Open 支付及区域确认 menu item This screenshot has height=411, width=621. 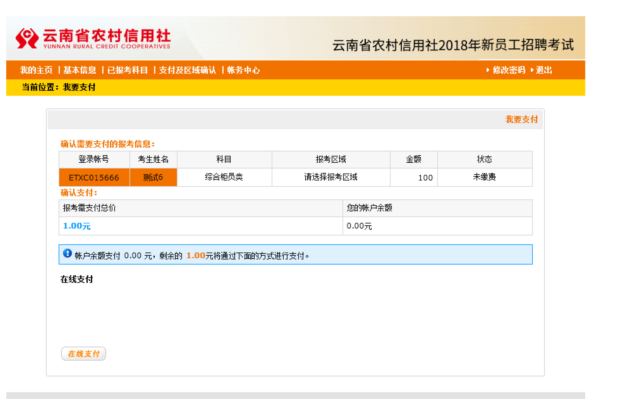click(x=187, y=70)
